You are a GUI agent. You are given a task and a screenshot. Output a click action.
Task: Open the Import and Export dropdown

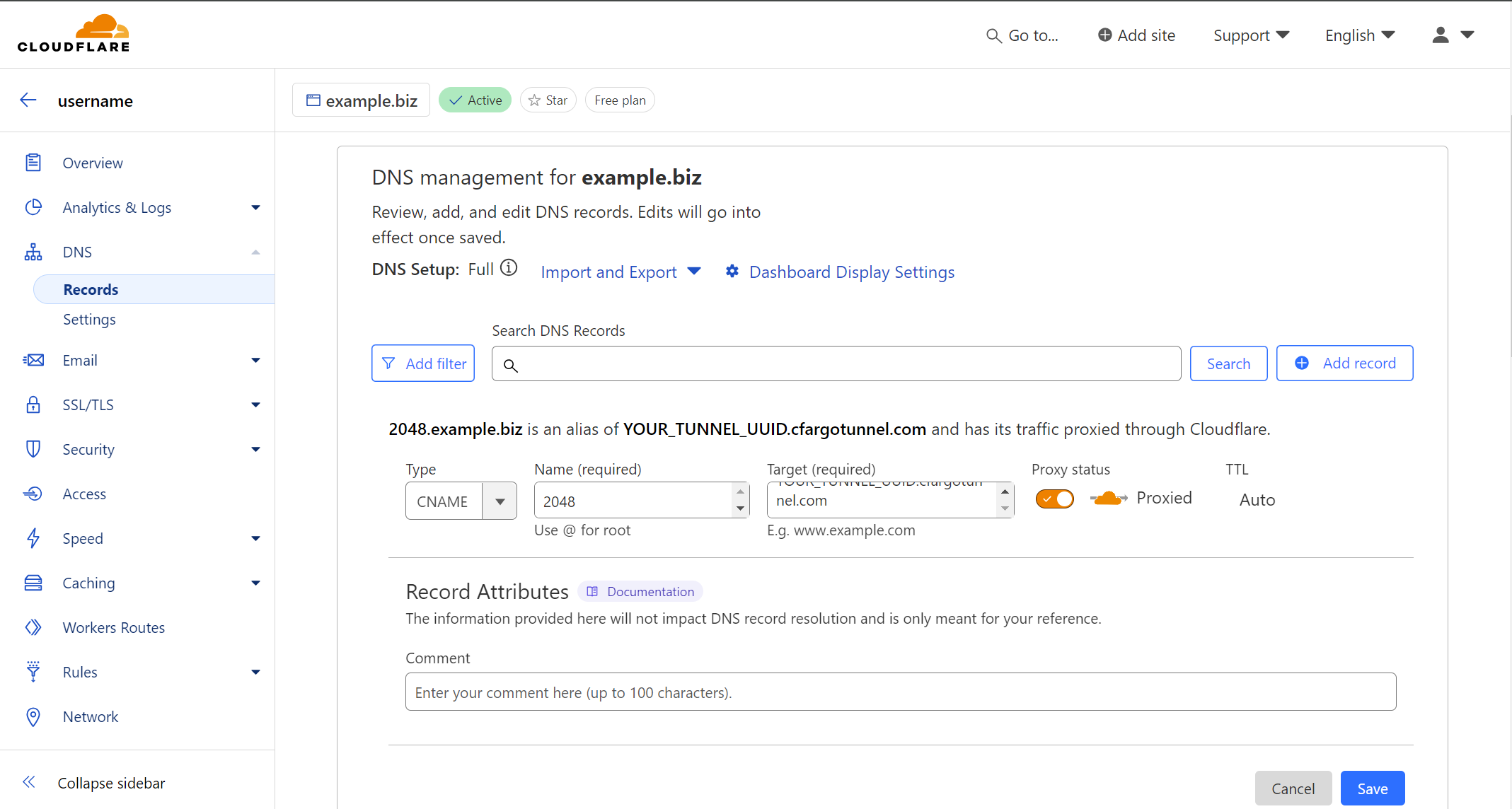[x=621, y=272]
